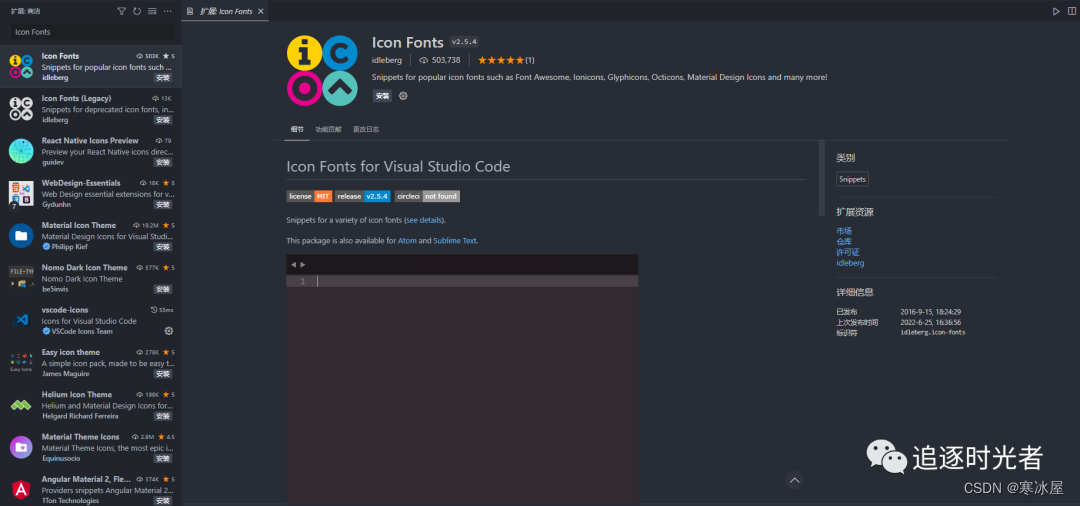Click the circleci not found badge
1080x506 pixels.
(427, 196)
